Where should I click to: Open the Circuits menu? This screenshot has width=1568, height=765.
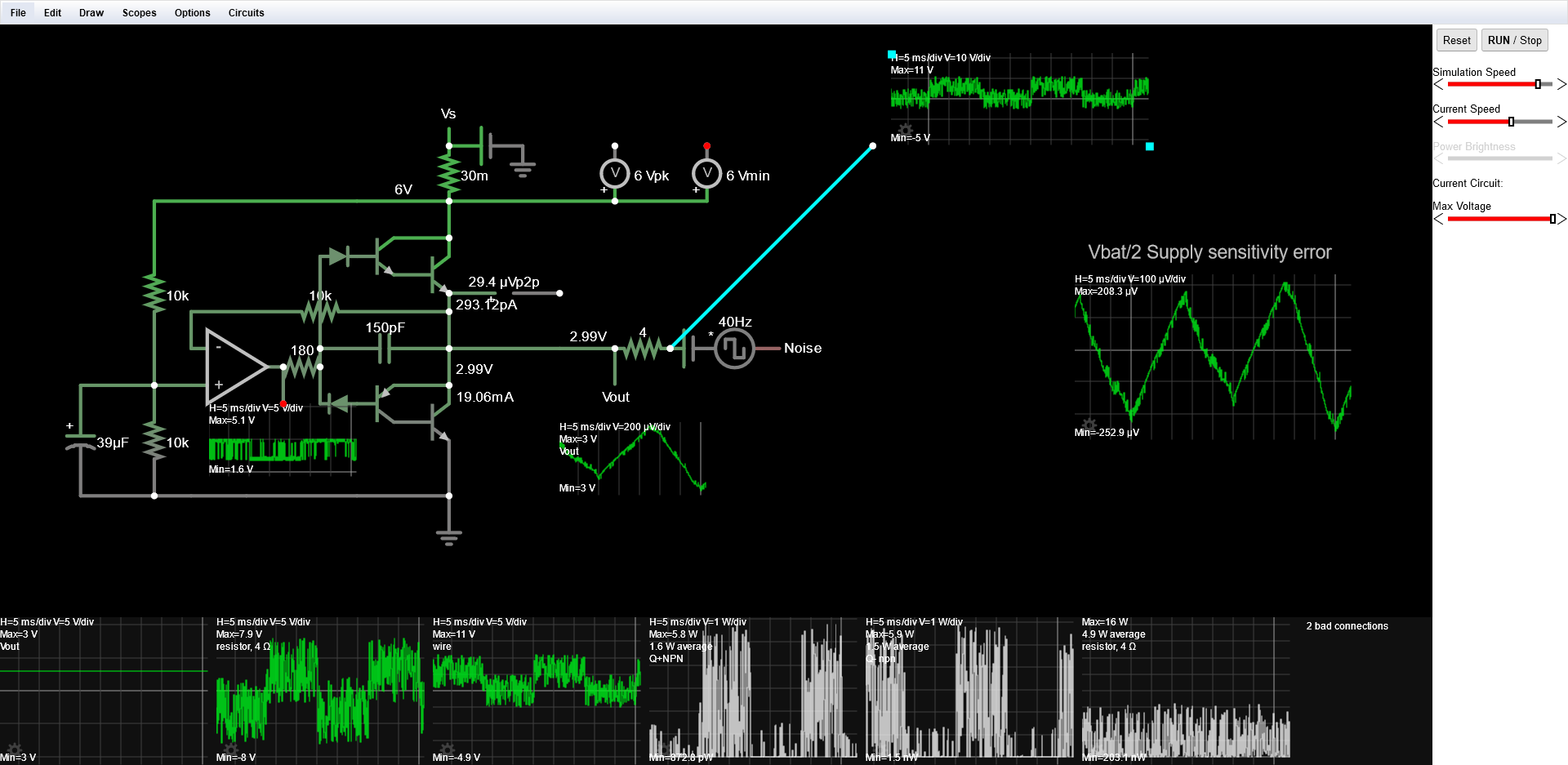246,12
